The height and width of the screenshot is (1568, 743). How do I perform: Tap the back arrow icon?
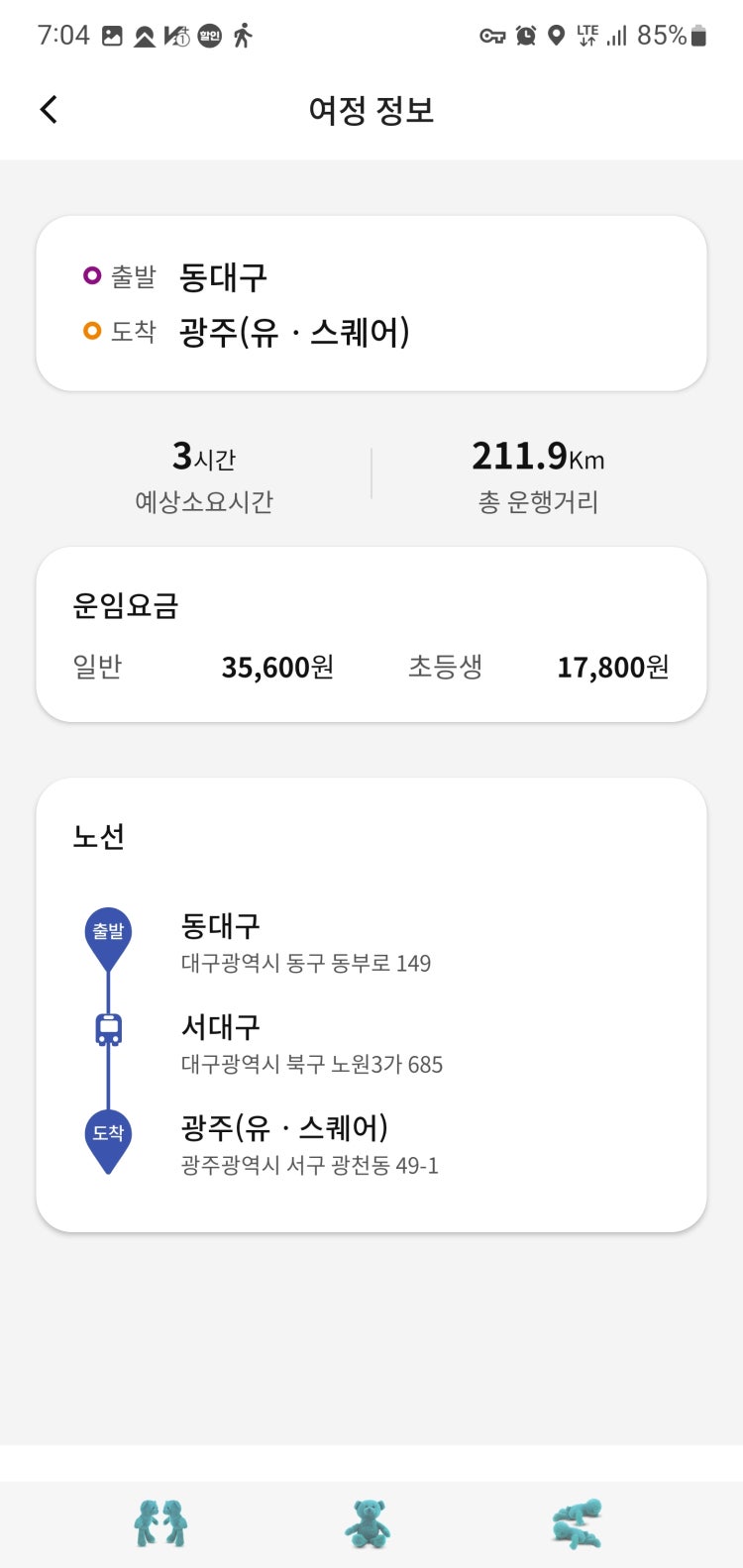click(x=49, y=109)
